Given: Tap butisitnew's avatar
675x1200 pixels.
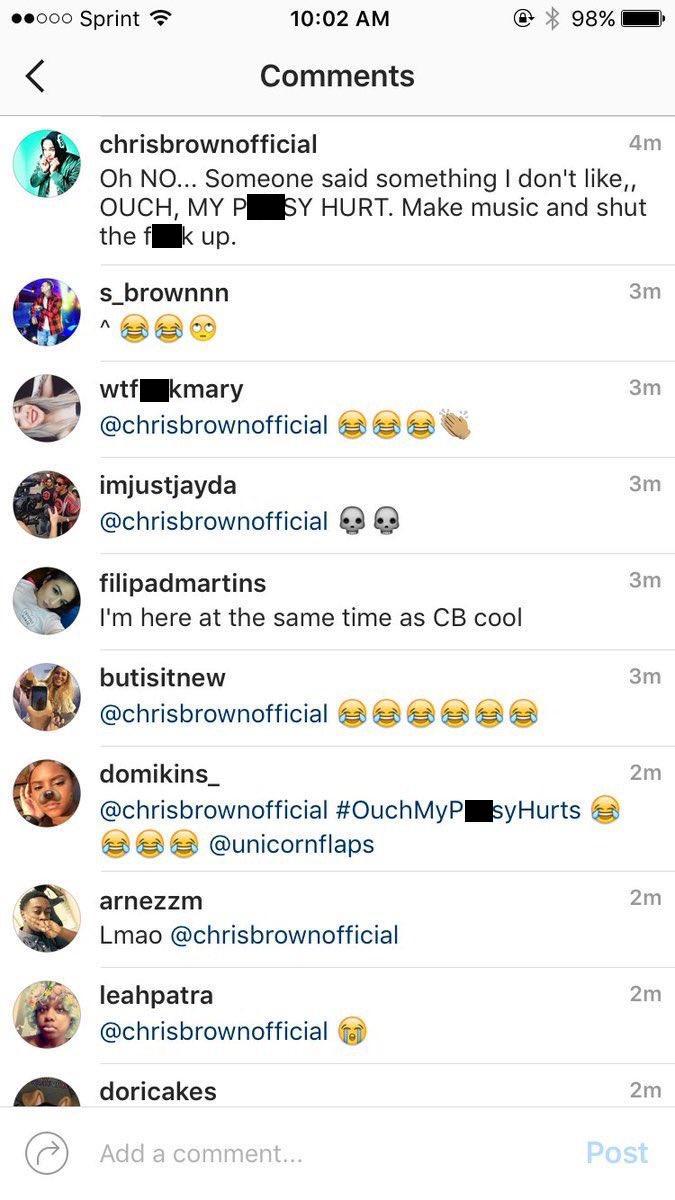Looking at the screenshot, I should (46, 697).
